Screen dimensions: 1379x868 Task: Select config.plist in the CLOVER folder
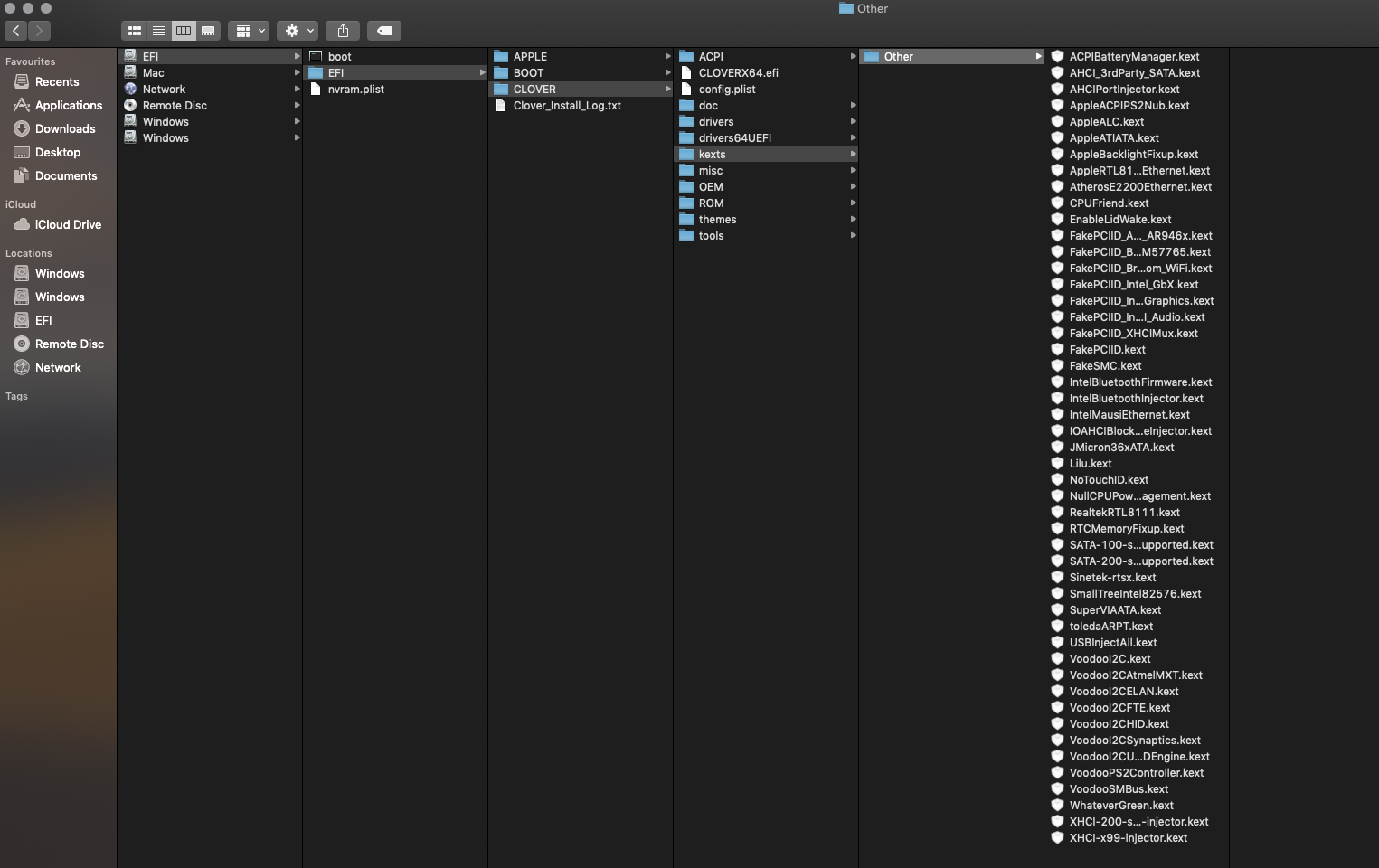tap(728, 89)
